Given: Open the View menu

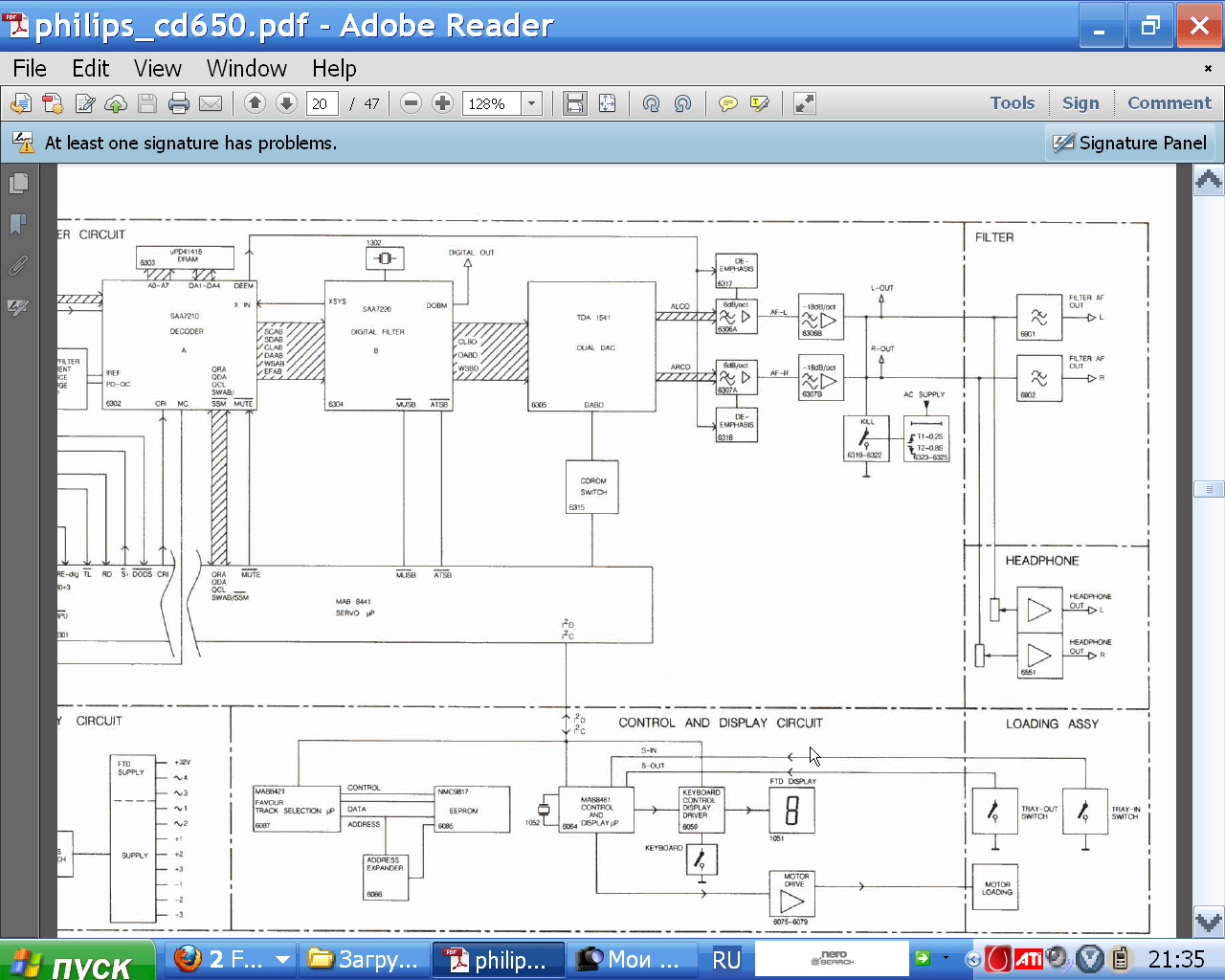Looking at the screenshot, I should tap(157, 69).
